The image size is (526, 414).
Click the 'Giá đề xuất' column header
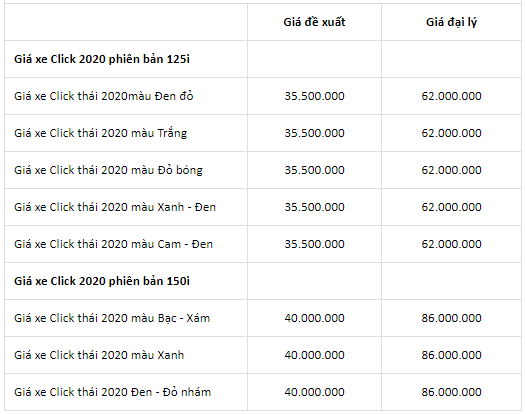314,22
